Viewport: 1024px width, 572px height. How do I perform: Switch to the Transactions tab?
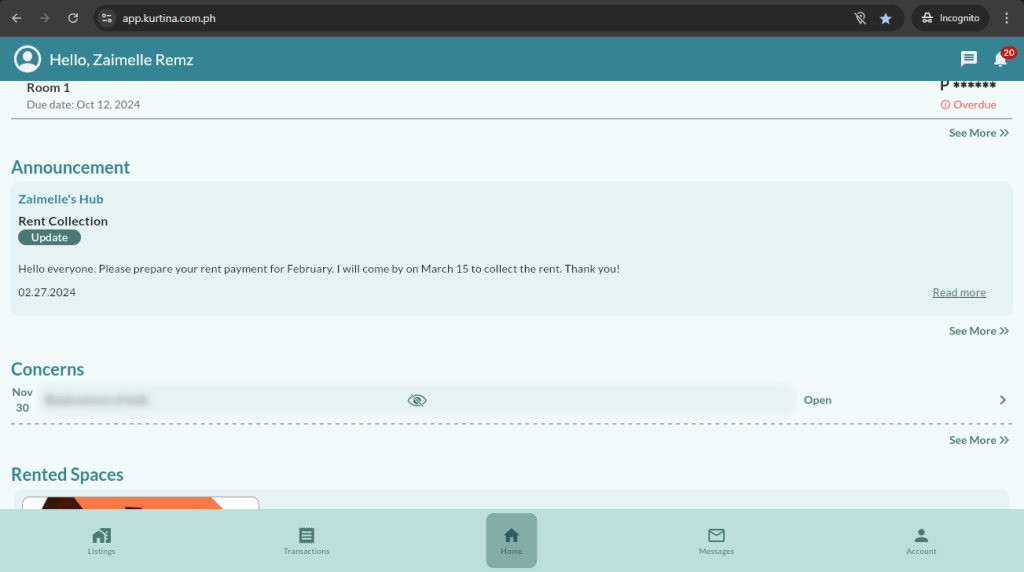(x=306, y=540)
